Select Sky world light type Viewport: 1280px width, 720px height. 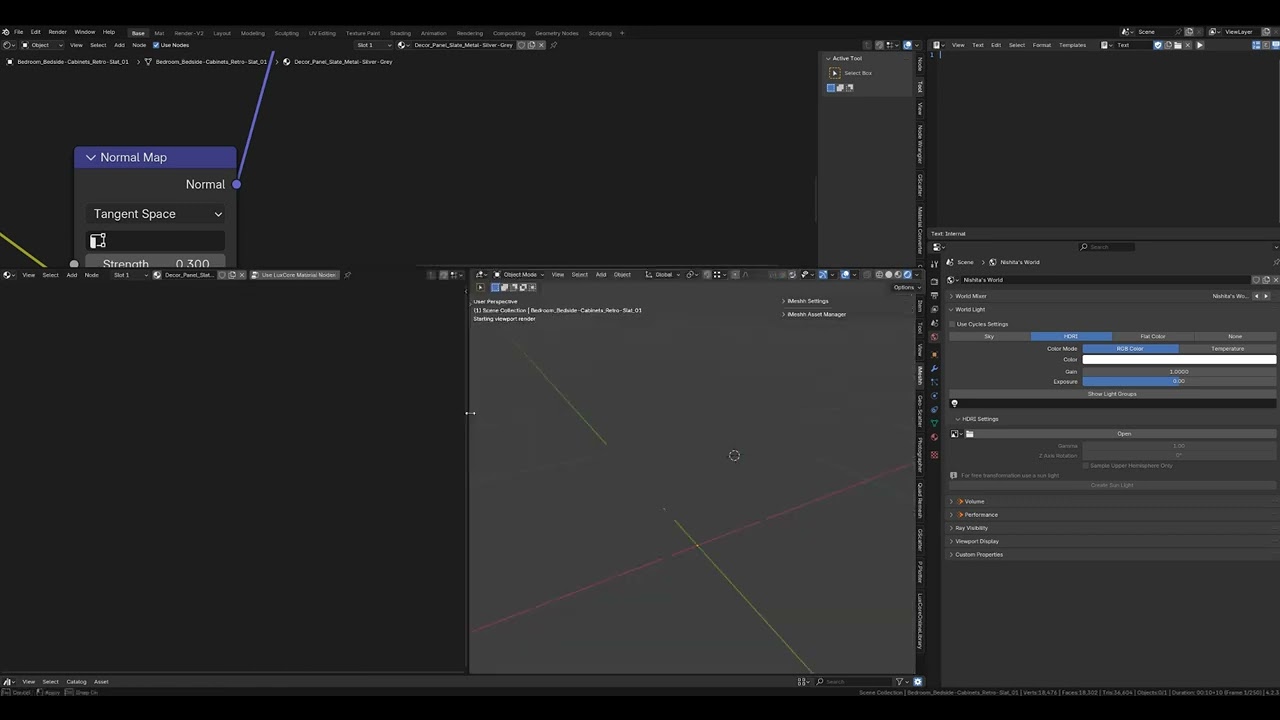989,336
